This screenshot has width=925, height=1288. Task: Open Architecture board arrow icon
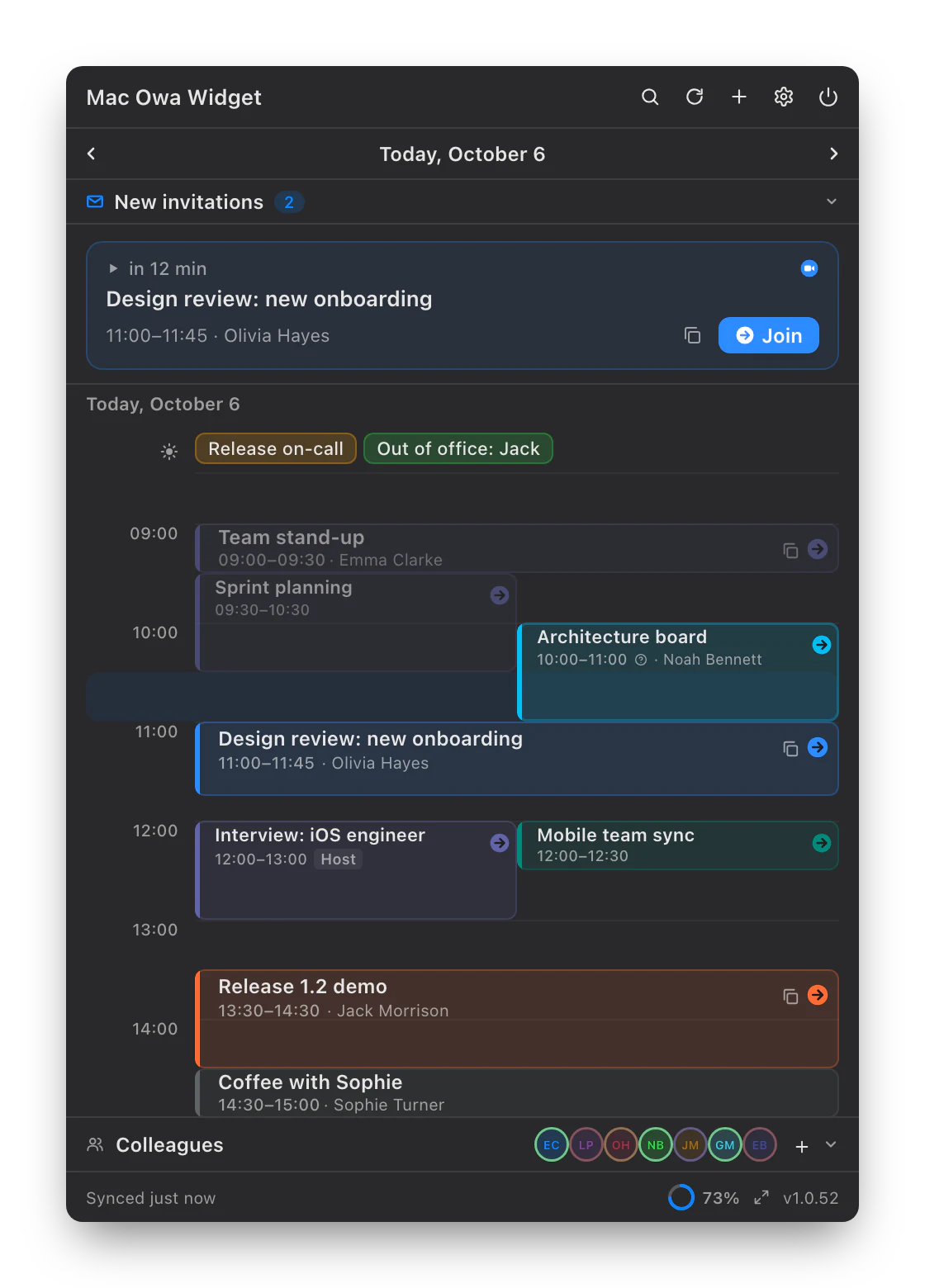(822, 645)
